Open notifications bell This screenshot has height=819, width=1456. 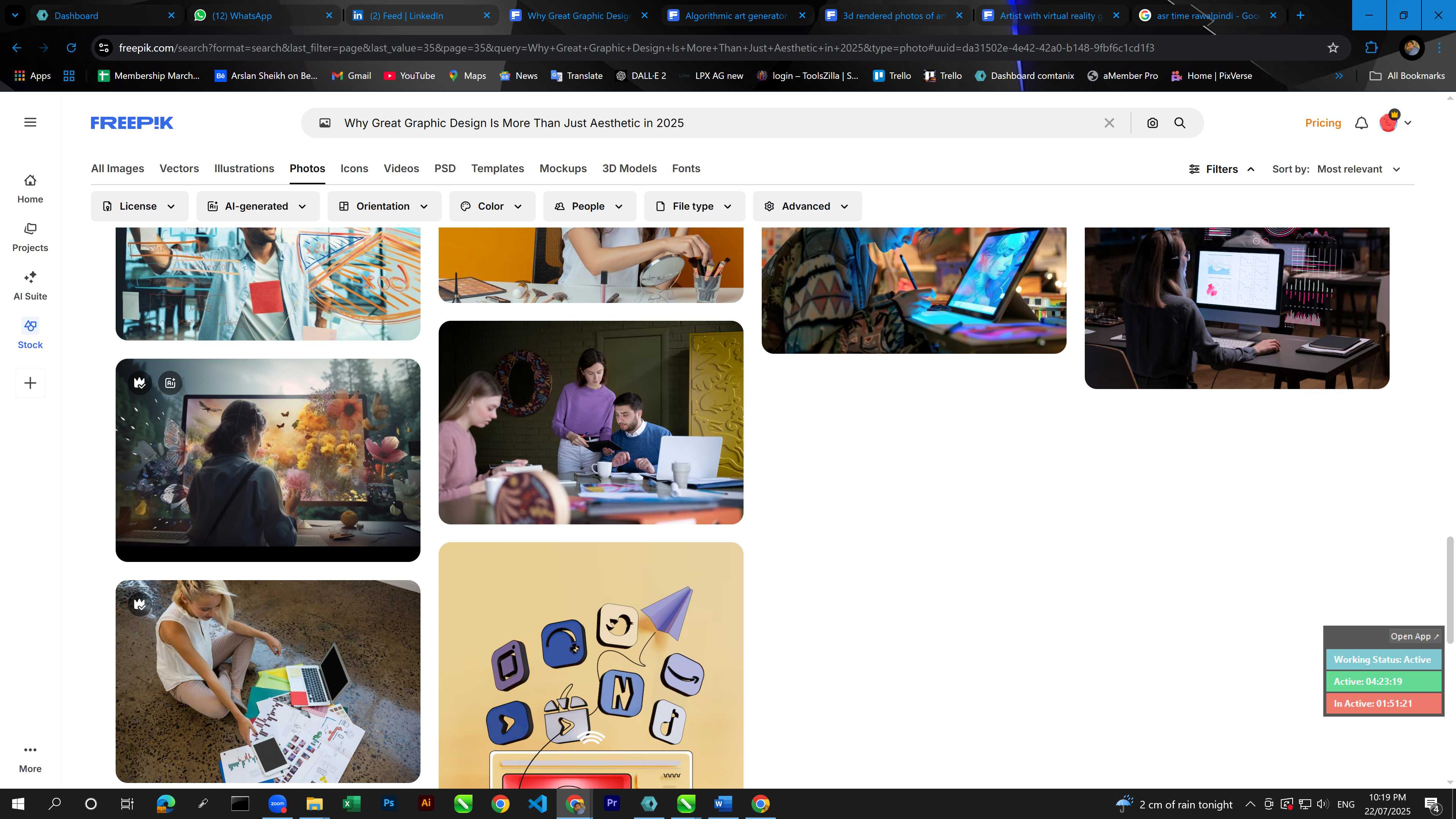point(1361,122)
